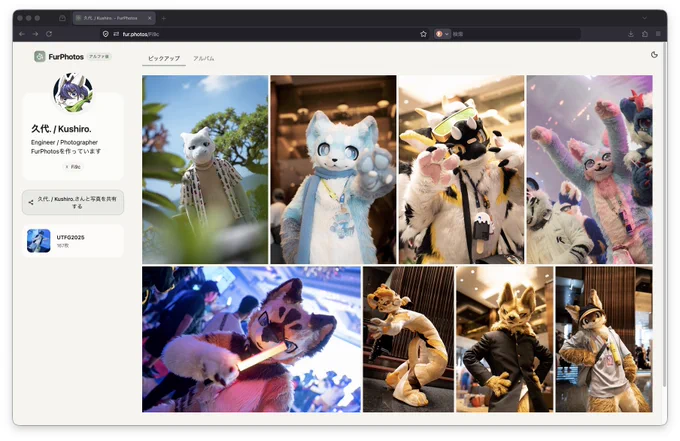Open photo of blue cat with scarf waving

(333, 170)
